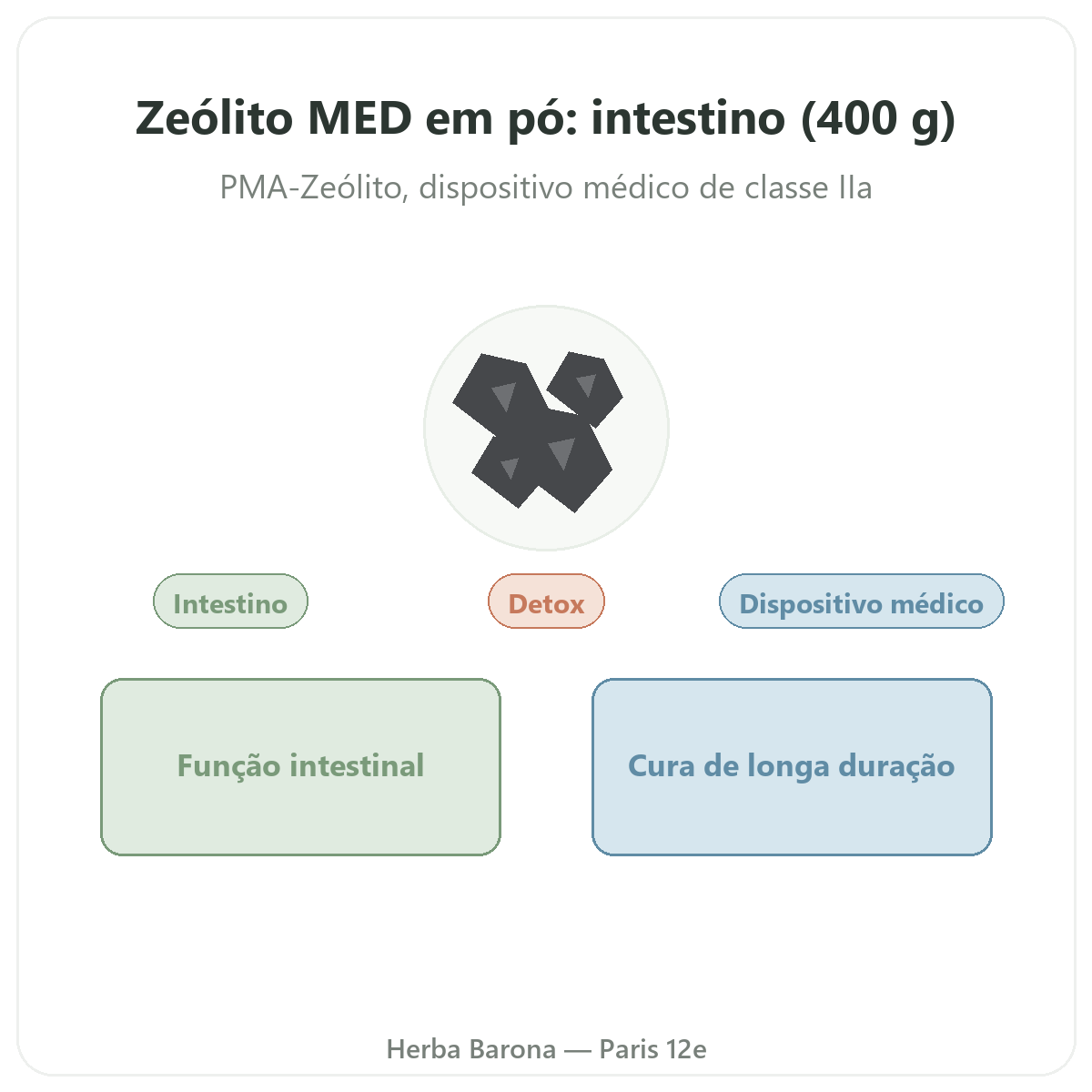Click the top-right zeolite rock in the illustration
The height and width of the screenshot is (1092, 1092).
(585, 389)
